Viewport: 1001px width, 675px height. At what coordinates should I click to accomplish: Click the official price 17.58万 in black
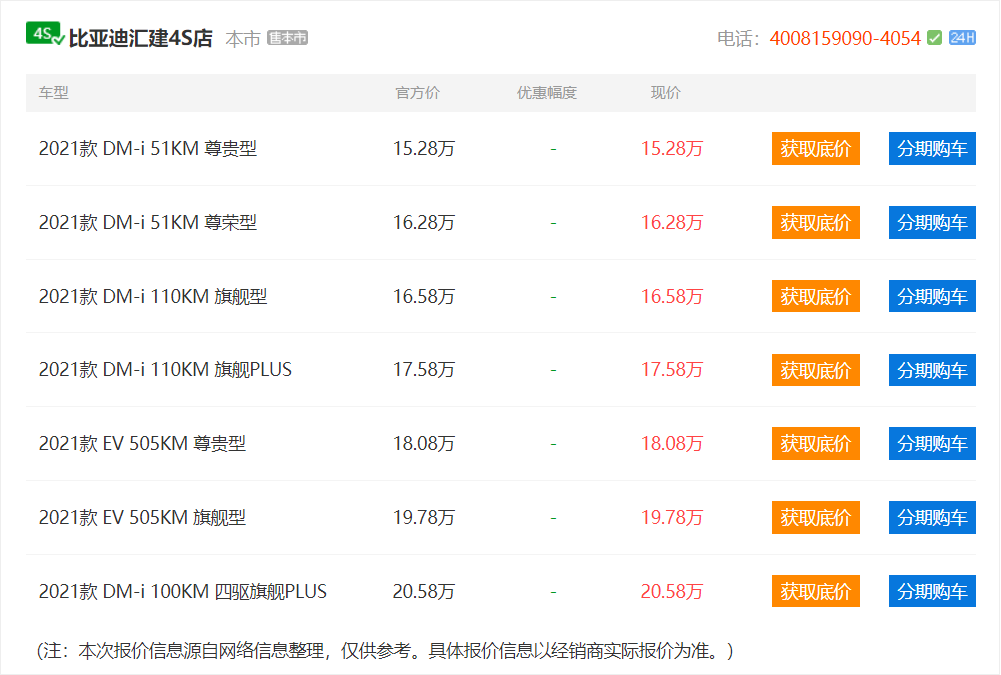[x=424, y=370]
